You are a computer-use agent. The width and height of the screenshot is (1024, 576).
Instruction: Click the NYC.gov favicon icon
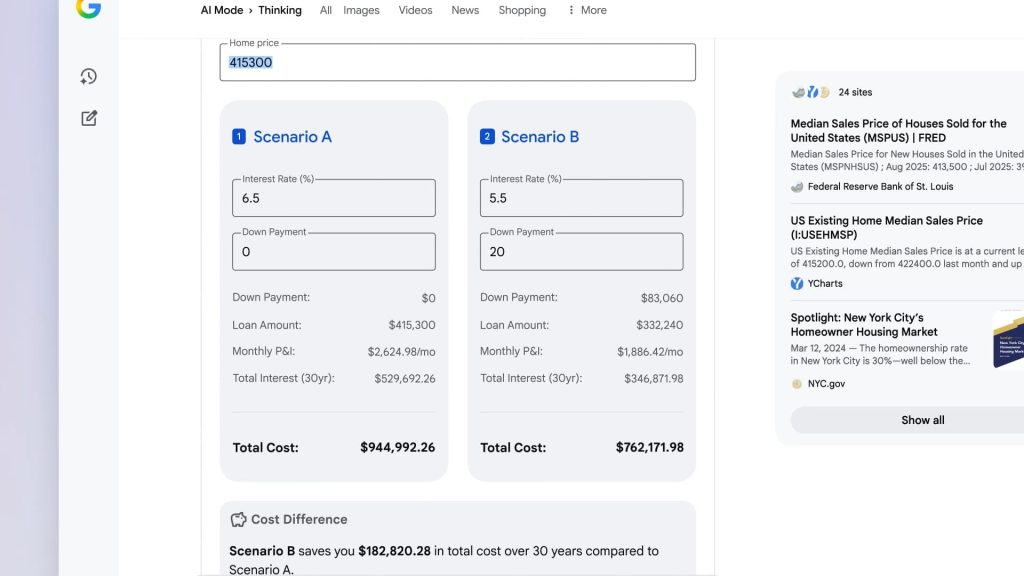(797, 384)
